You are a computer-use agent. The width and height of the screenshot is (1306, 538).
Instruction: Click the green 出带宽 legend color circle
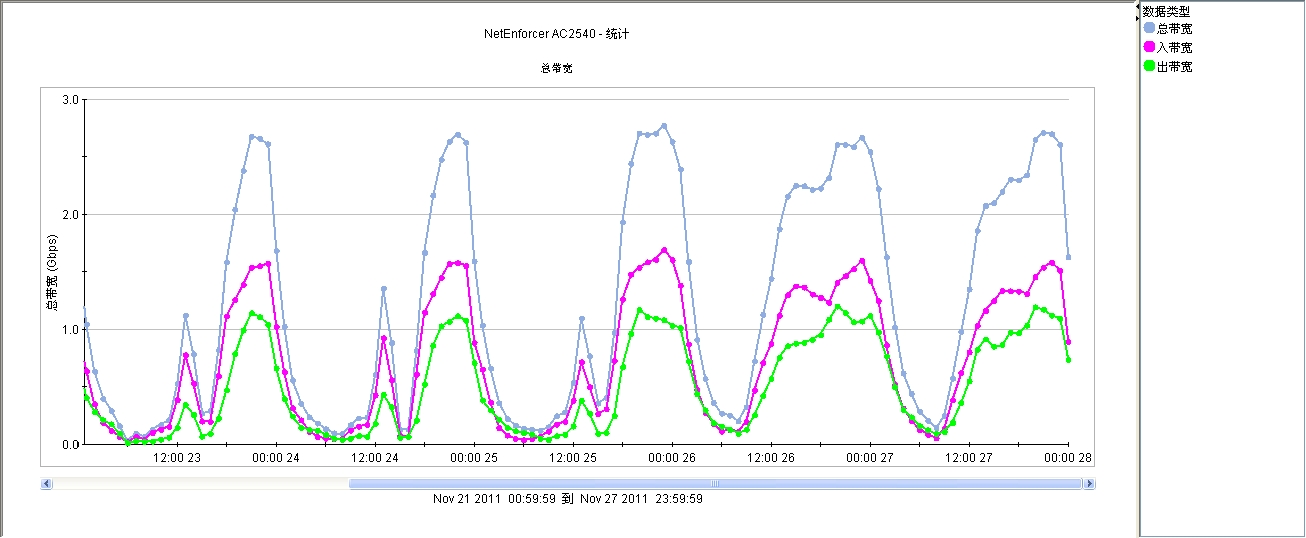point(1149,66)
